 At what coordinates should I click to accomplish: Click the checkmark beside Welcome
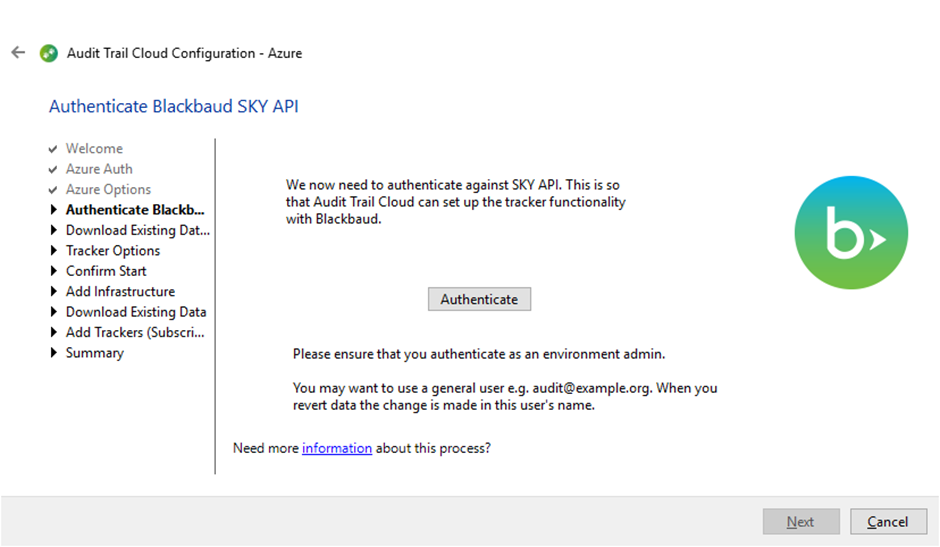click(x=53, y=149)
